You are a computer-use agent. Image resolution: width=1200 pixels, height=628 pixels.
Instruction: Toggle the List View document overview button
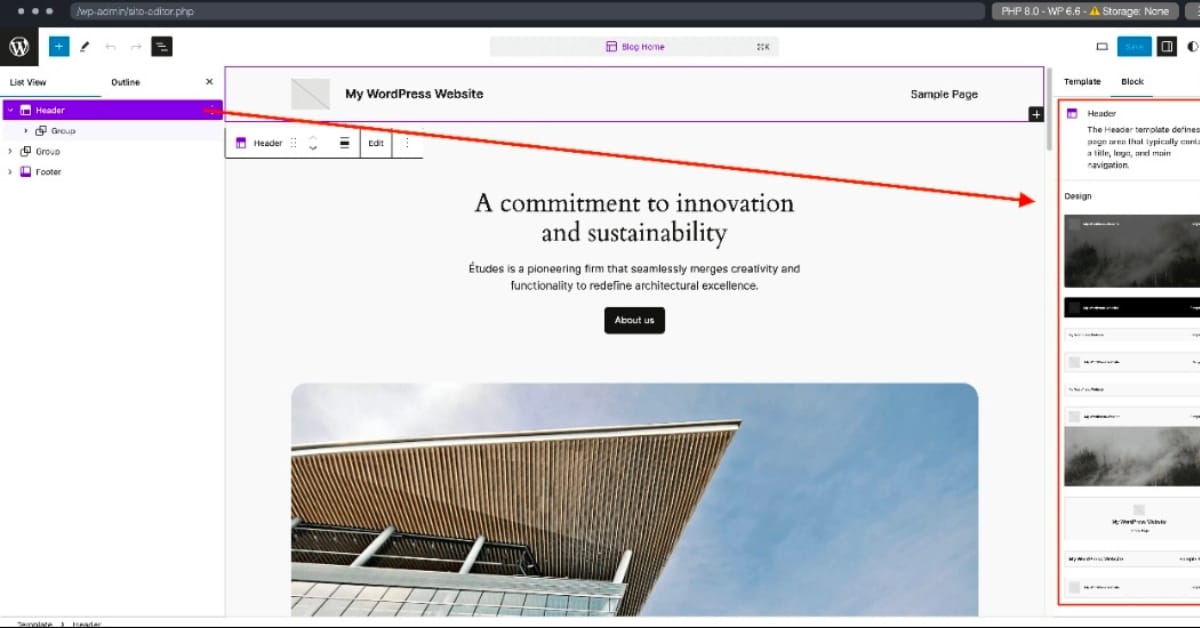pyautogui.click(x=161, y=46)
